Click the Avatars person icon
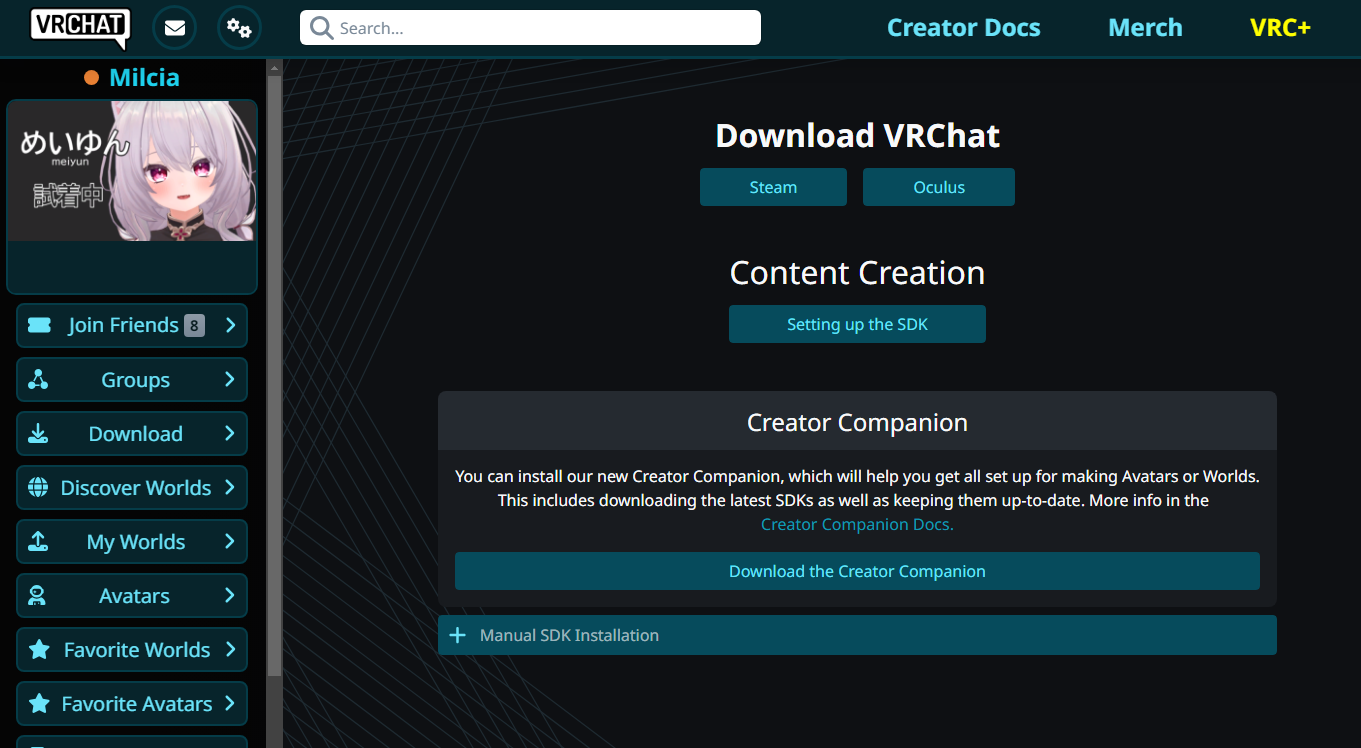Image resolution: width=1361 pixels, height=748 pixels. [x=38, y=595]
